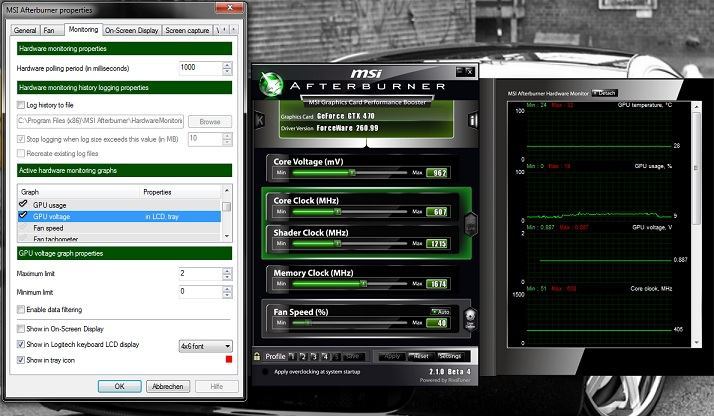This screenshot has height=416, width=714.
Task: Toggle Show in Logitech keyboard LCD display
Action: (x=20, y=344)
